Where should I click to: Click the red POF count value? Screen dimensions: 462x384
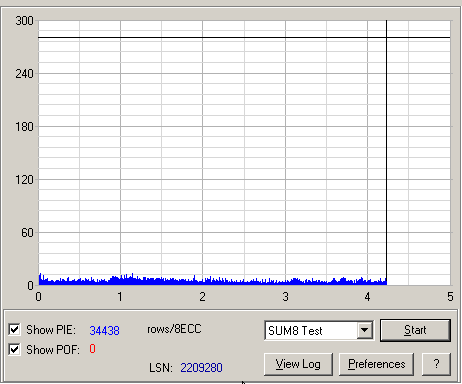(x=92, y=349)
